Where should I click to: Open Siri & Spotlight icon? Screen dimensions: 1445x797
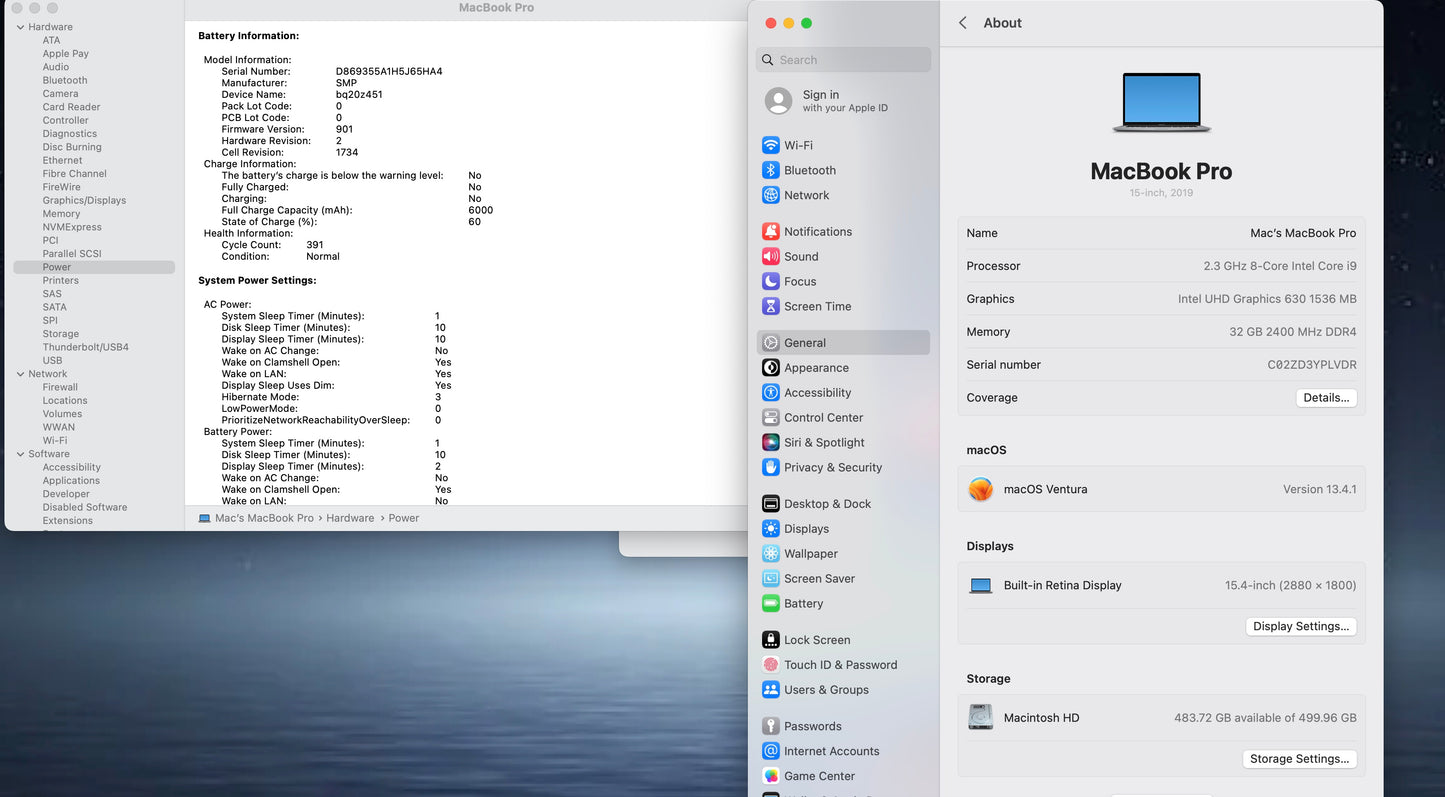pos(770,442)
